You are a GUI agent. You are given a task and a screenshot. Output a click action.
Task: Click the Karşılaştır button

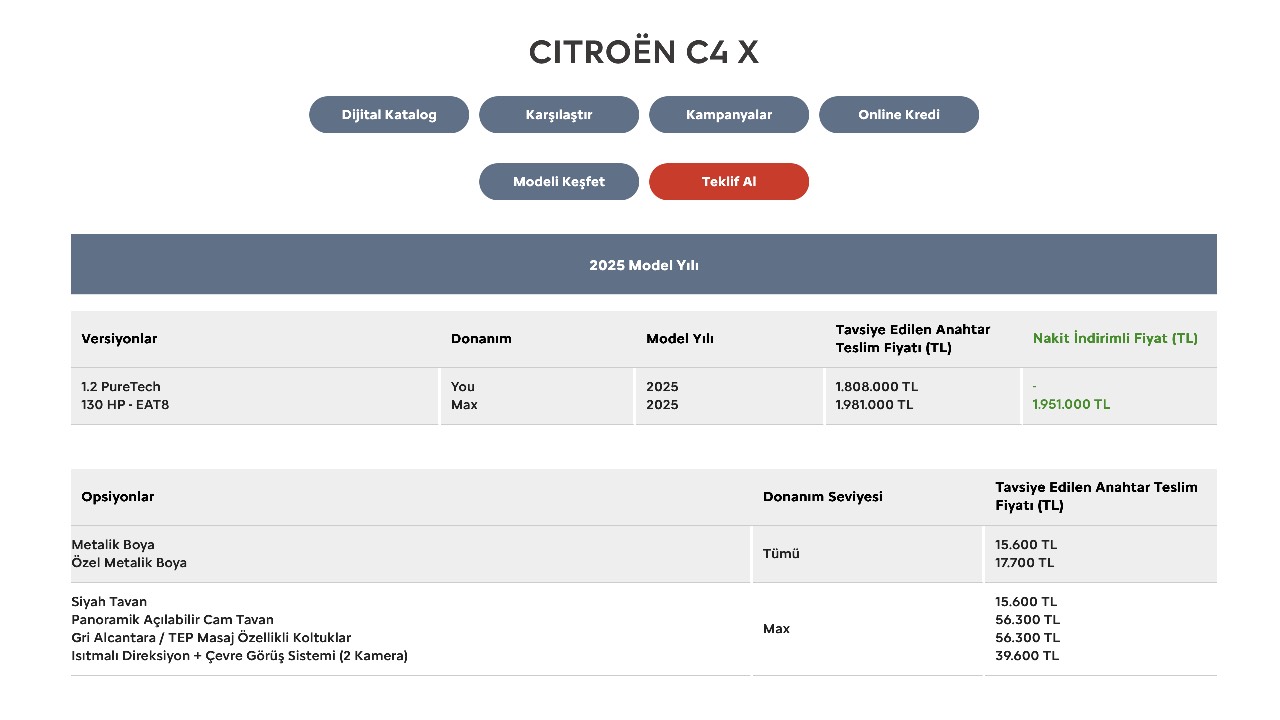tap(559, 115)
